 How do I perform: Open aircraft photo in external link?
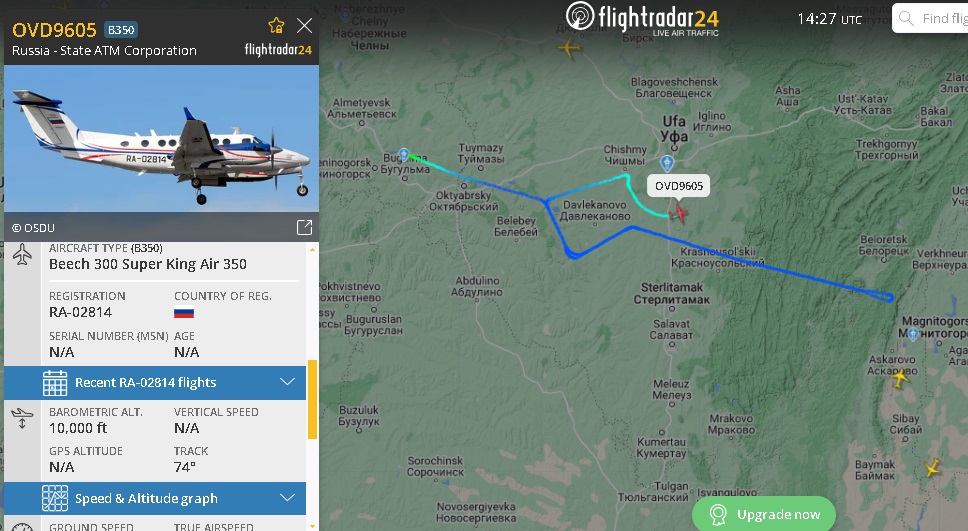304,227
